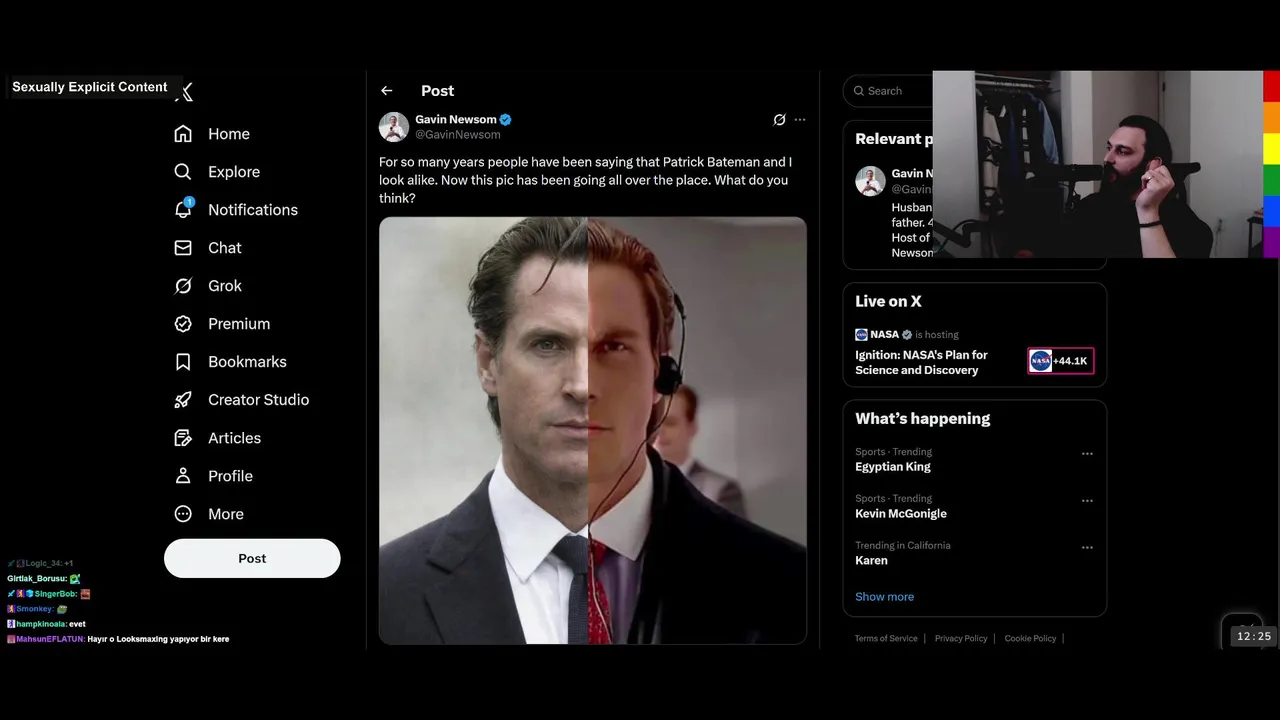Click the Show more trends link

click(884, 597)
